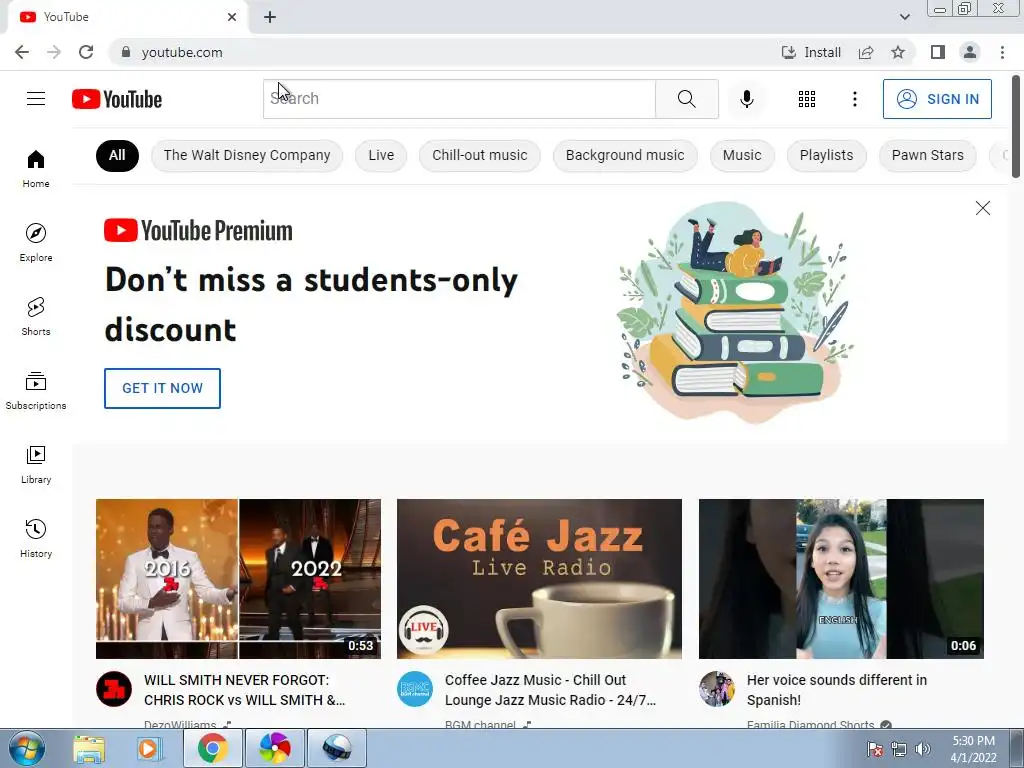Screen dimensions: 1024x768
Task: Click the Install app button in address bar
Action: pyautogui.click(x=812, y=52)
